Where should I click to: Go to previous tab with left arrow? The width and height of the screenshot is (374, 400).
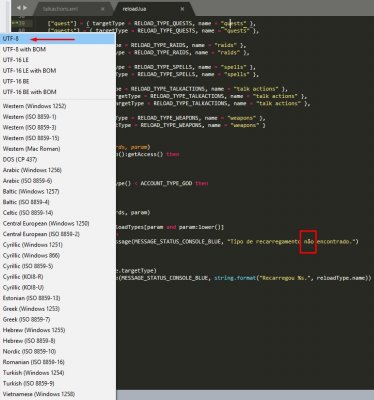(x=19, y=7)
